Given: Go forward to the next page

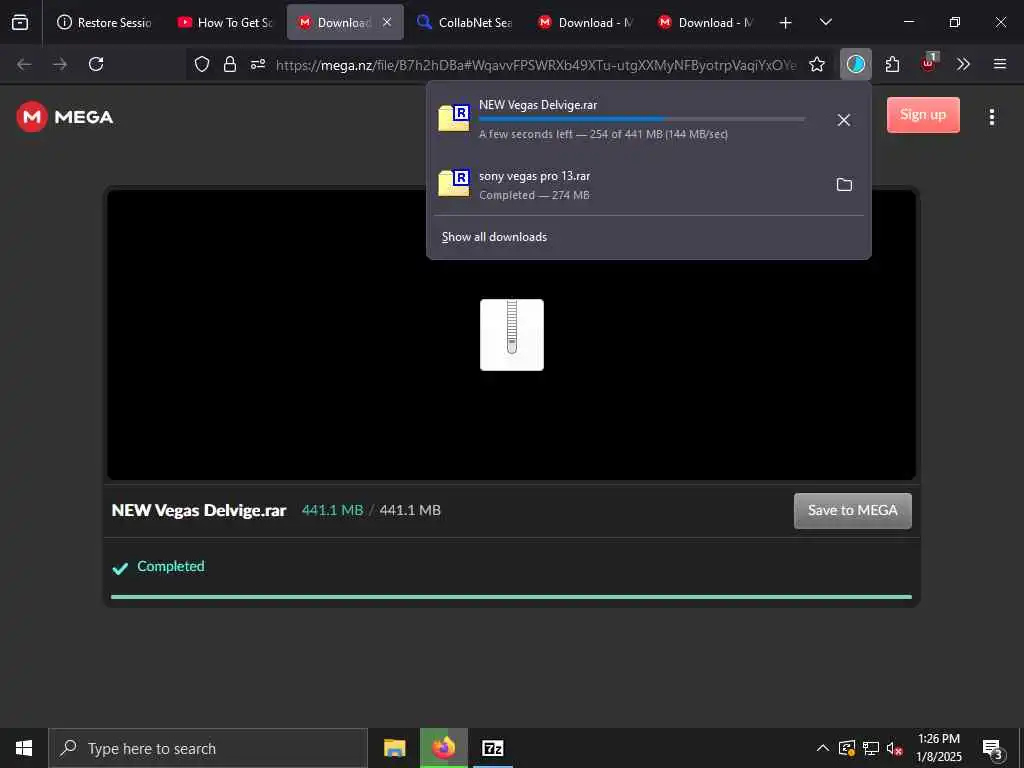Looking at the screenshot, I should coord(60,64).
